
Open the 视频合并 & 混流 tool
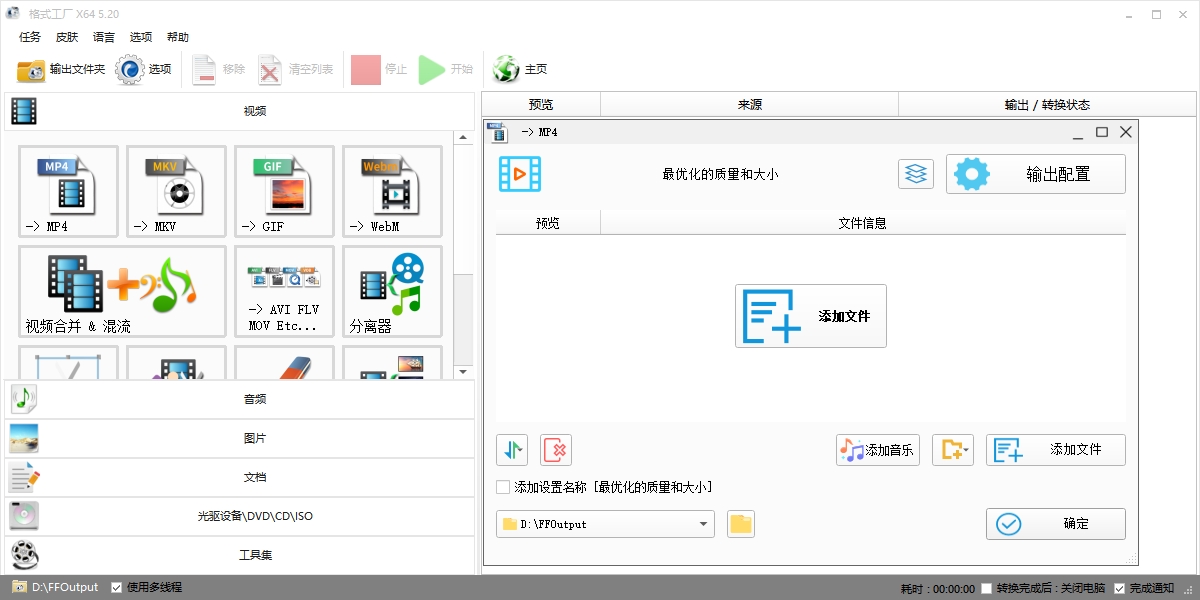tap(122, 291)
